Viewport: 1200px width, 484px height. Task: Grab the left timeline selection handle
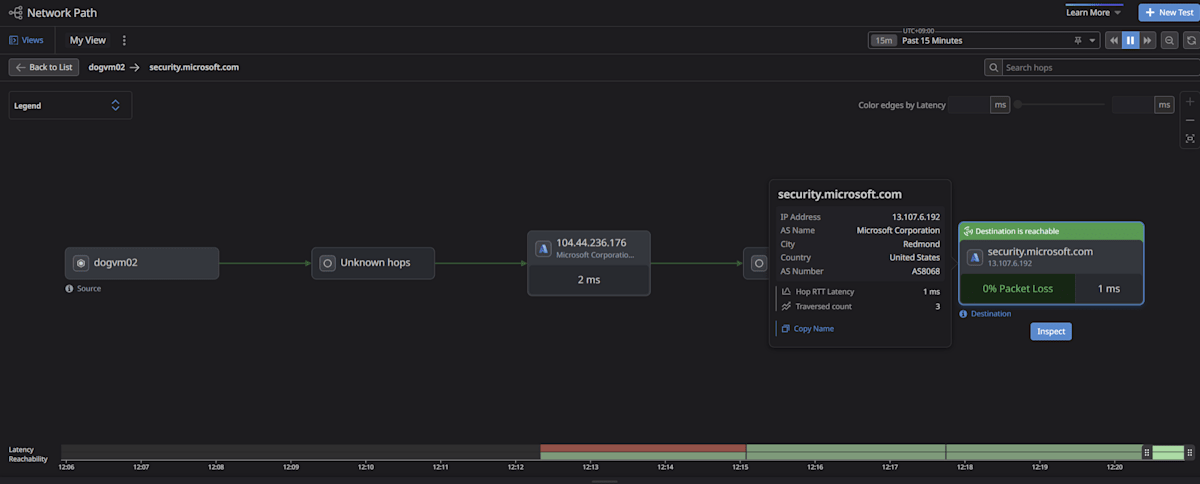[x=1147, y=452]
